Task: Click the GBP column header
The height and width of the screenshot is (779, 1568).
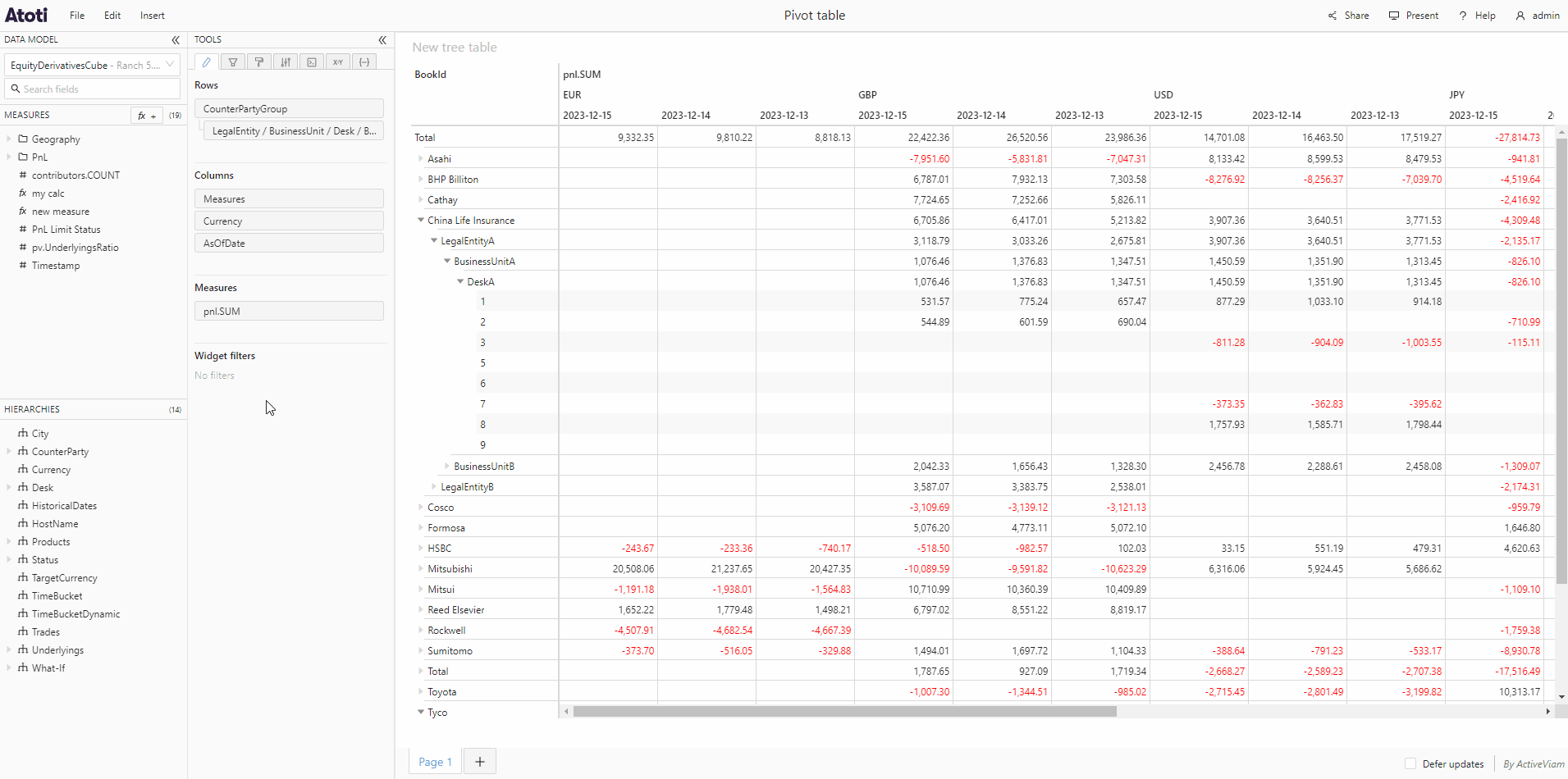Action: click(867, 95)
